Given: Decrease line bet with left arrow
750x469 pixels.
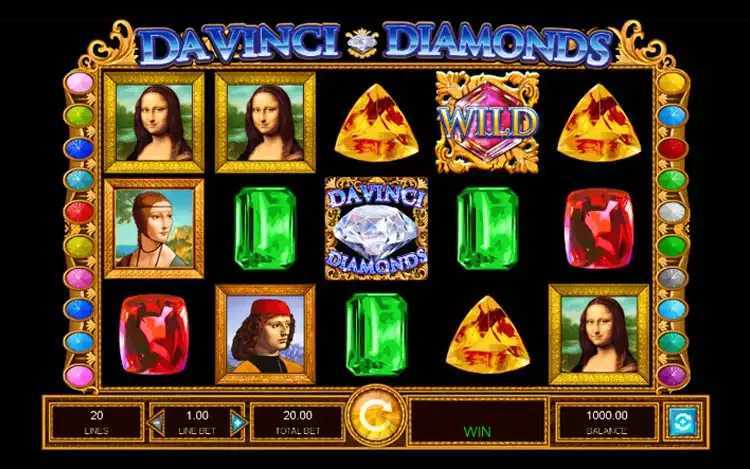Looking at the screenshot, I should pyautogui.click(x=156, y=423).
